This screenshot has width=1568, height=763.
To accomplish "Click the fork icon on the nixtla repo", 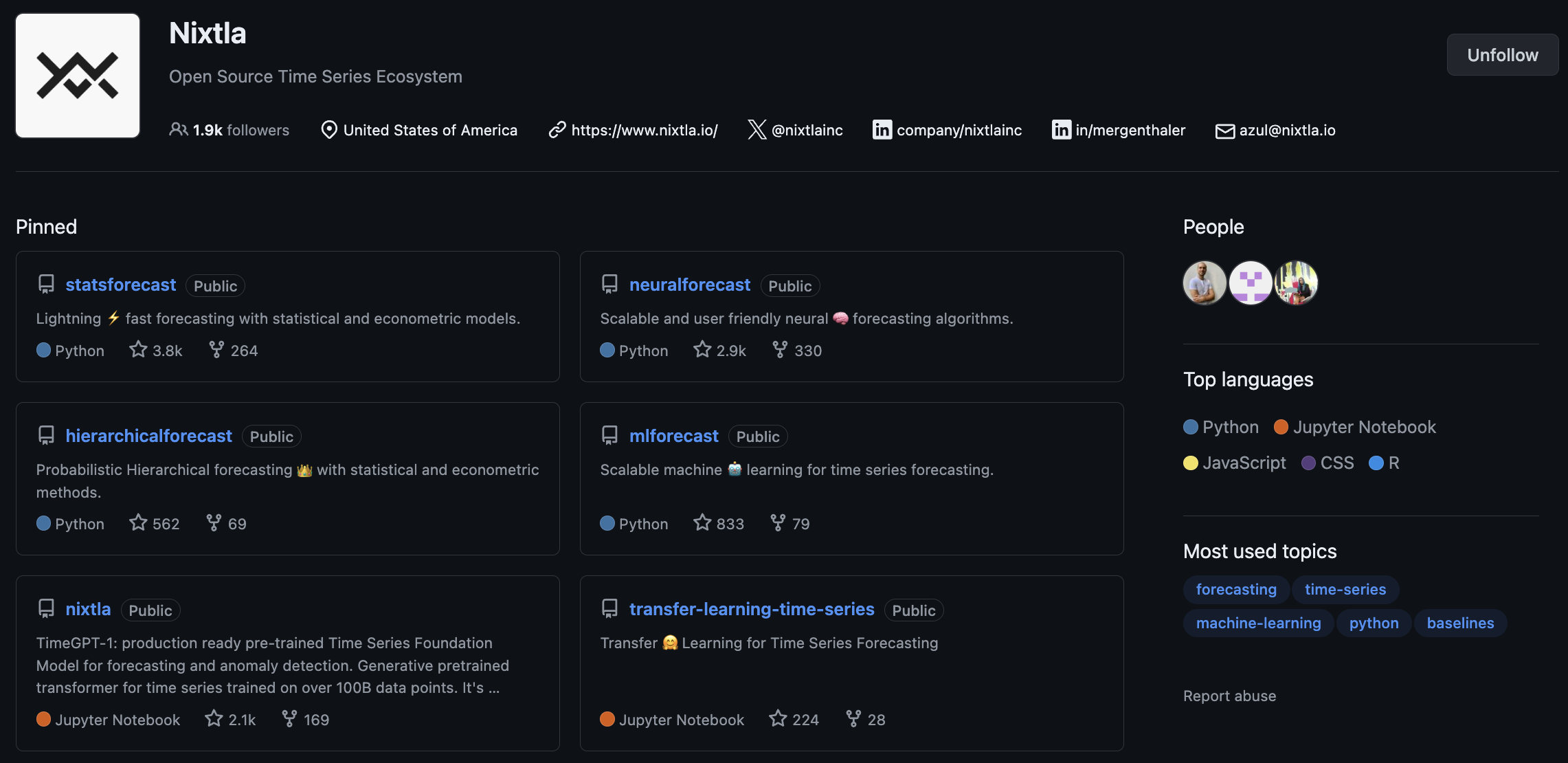I will (x=289, y=719).
